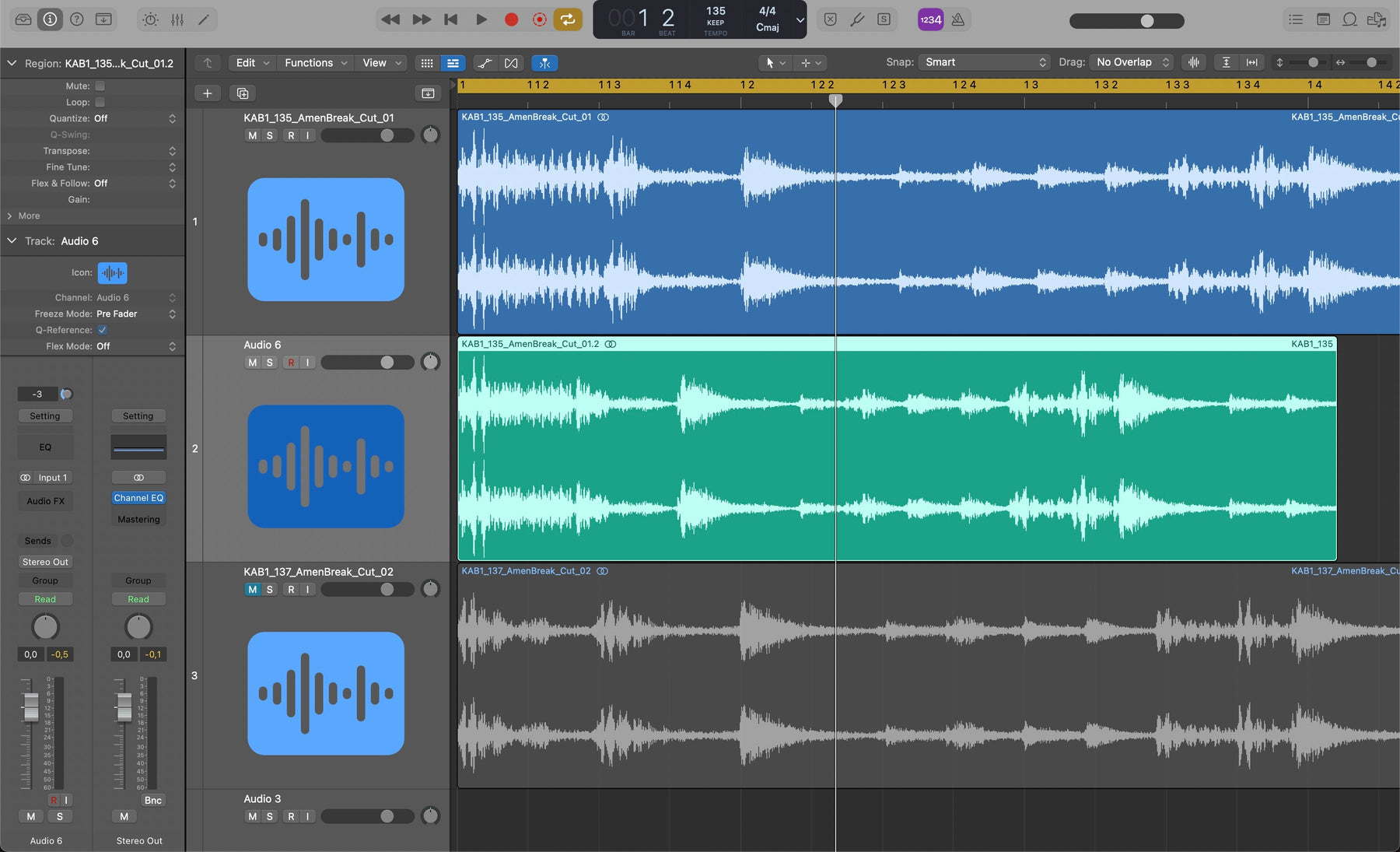The height and width of the screenshot is (852, 1400).
Task: Open the Editors pane with the pencil icon
Action: 204,19
